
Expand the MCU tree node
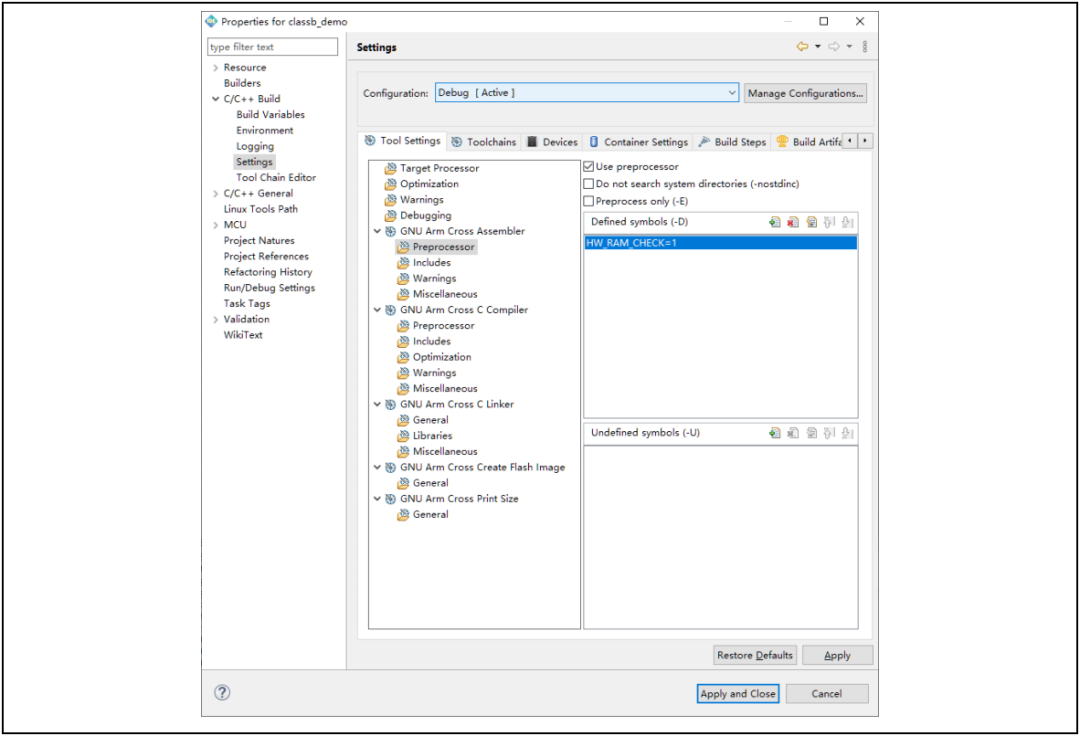click(216, 225)
